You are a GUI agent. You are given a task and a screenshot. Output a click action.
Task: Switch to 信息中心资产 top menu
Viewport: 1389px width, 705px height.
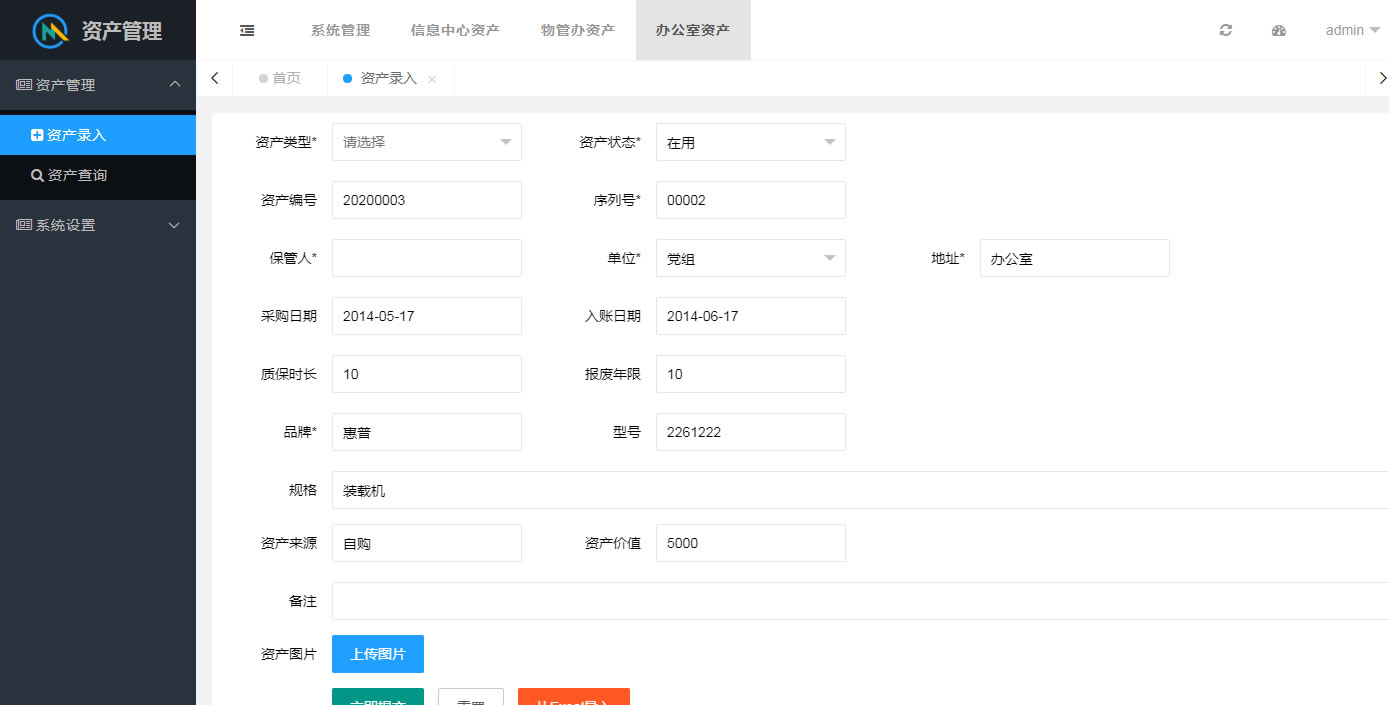455,30
